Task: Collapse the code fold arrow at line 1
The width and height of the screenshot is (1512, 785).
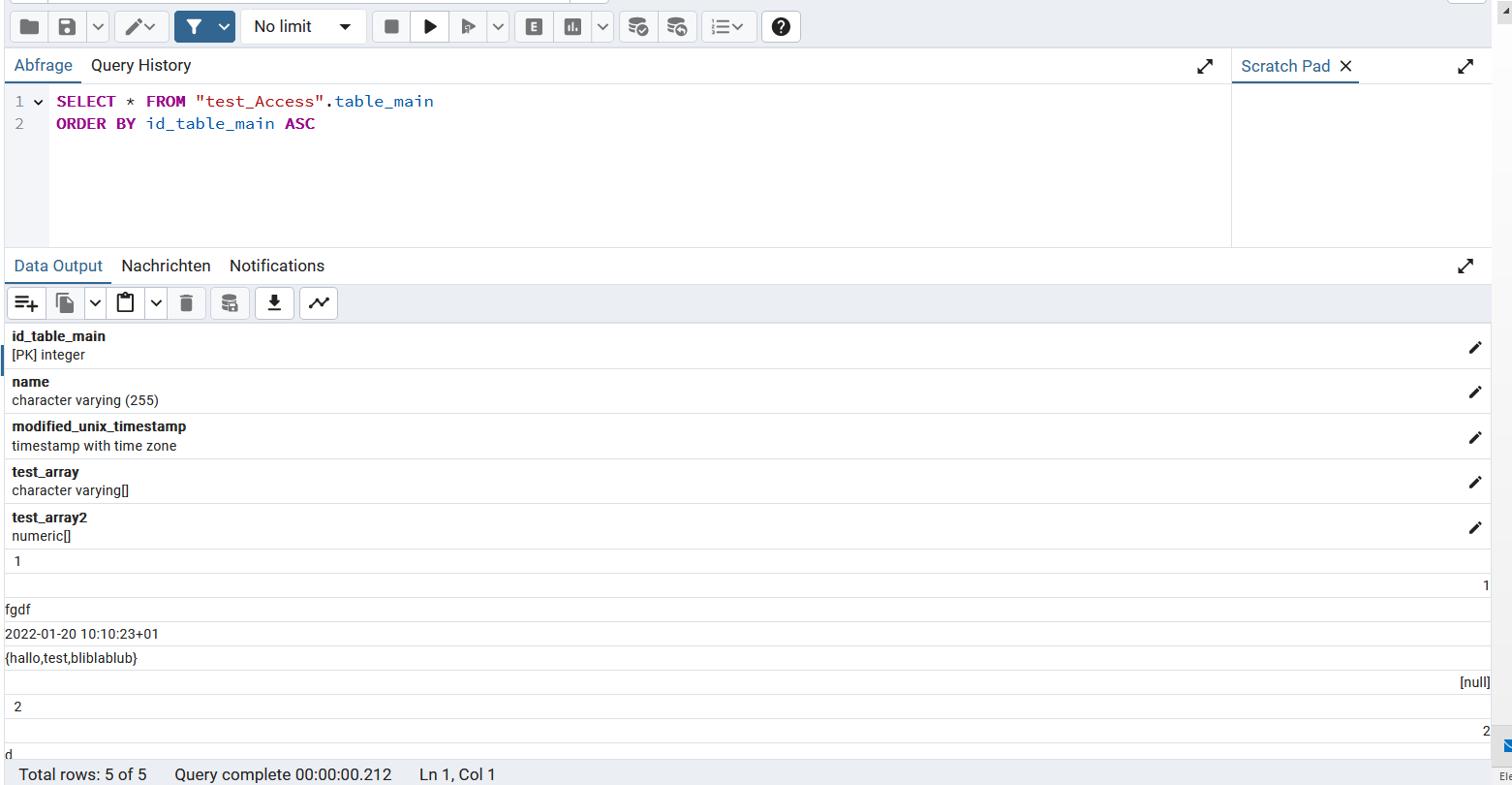Action: click(x=39, y=102)
